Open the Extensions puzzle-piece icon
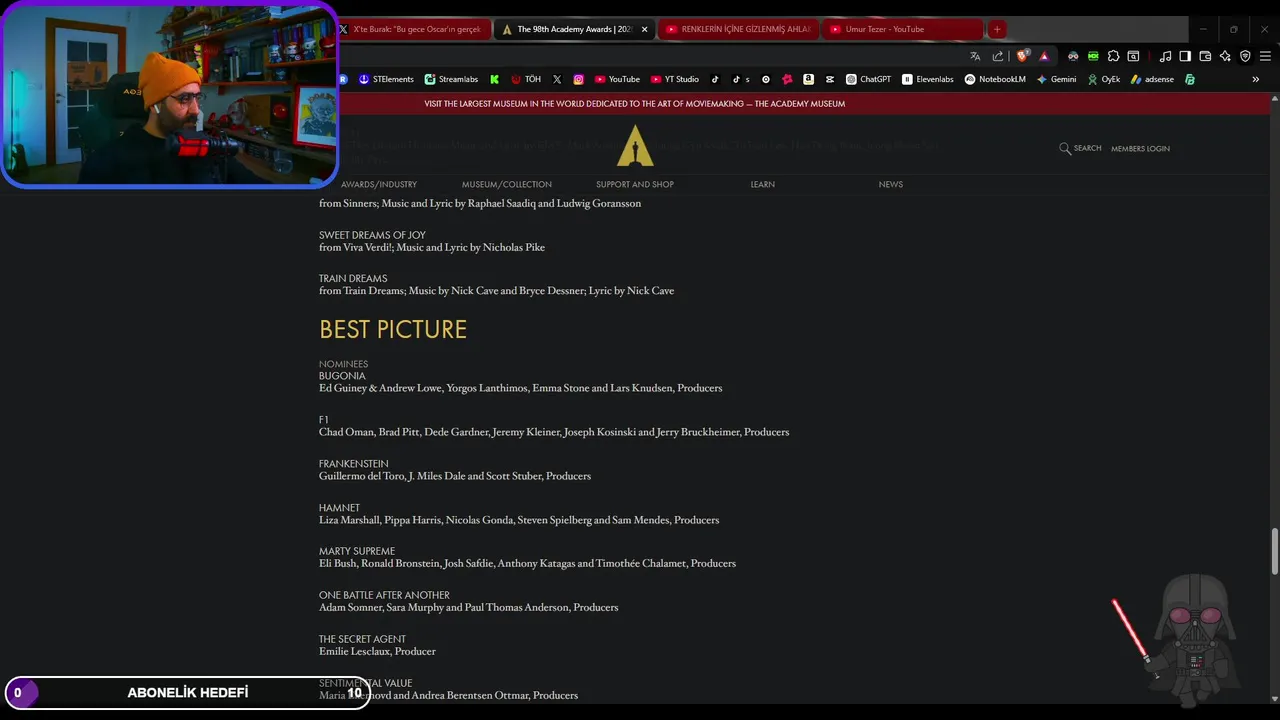The height and width of the screenshot is (720, 1280). coord(1113,56)
